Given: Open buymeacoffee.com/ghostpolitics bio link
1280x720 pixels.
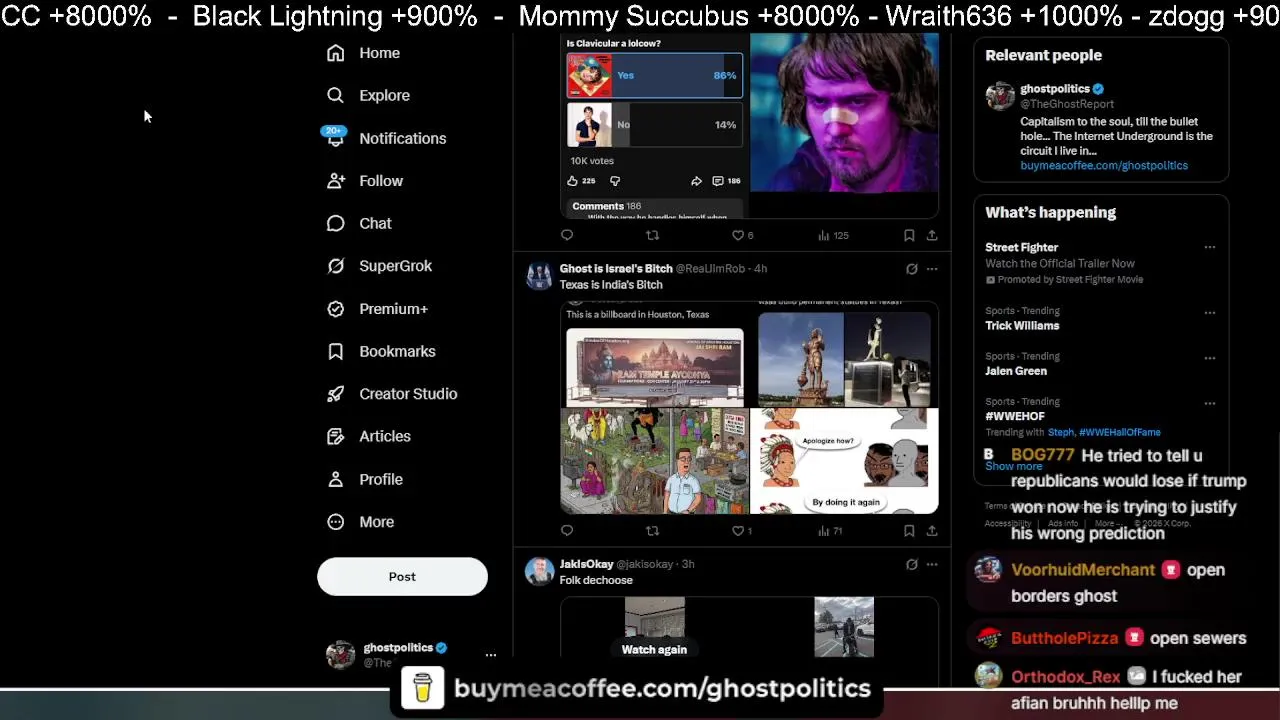Looking at the screenshot, I should [1104, 166].
